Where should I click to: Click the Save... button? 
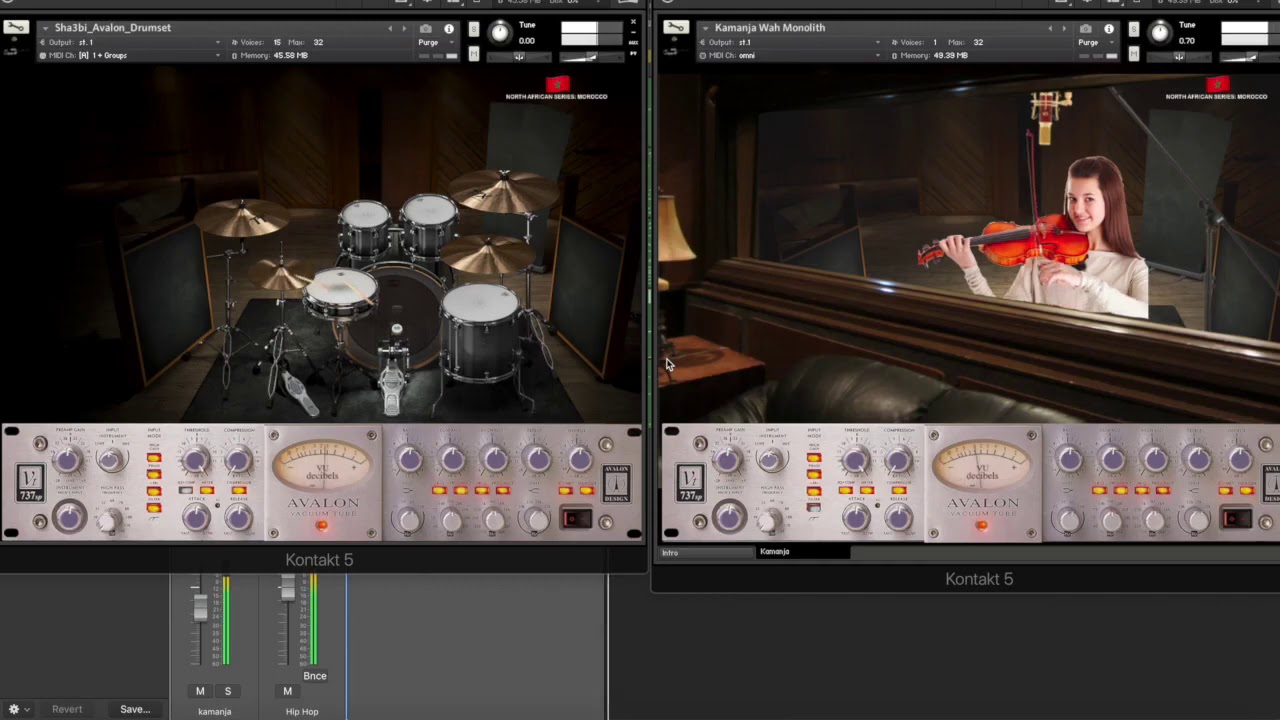[135, 709]
